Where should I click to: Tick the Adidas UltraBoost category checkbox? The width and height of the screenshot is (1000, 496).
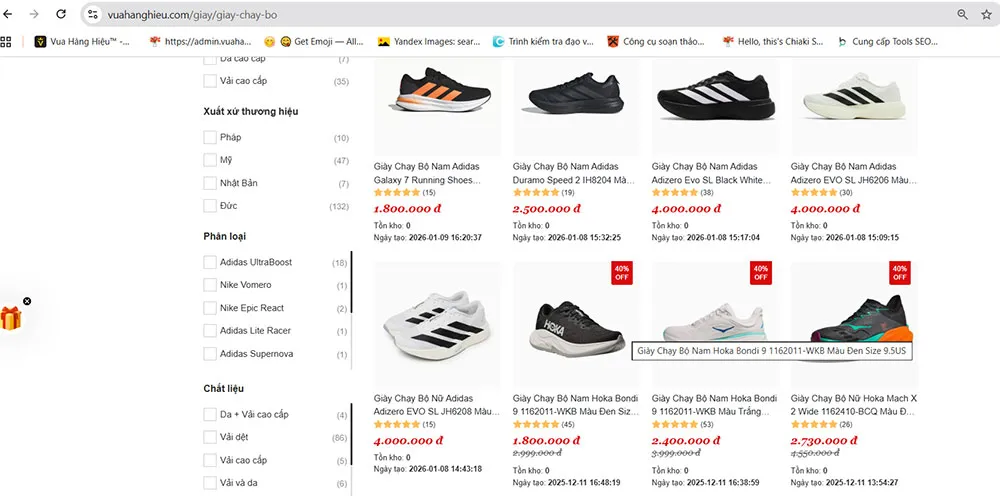(210, 263)
